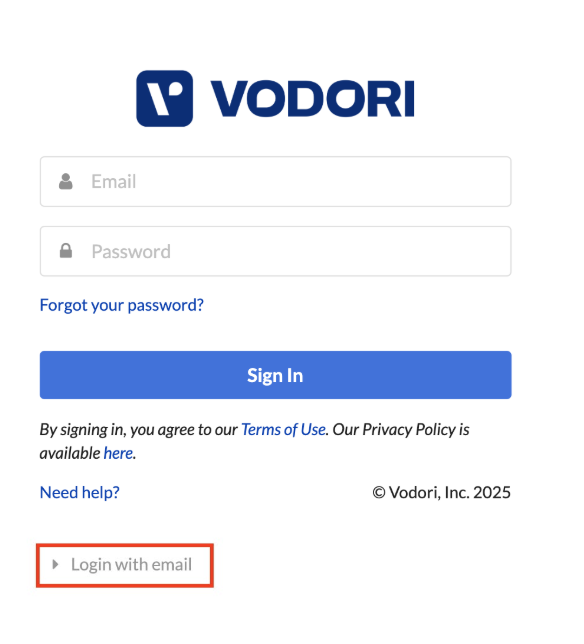This screenshot has height=644, width=584.
Task: Click the padlock icon in Password field
Action: (x=66, y=251)
